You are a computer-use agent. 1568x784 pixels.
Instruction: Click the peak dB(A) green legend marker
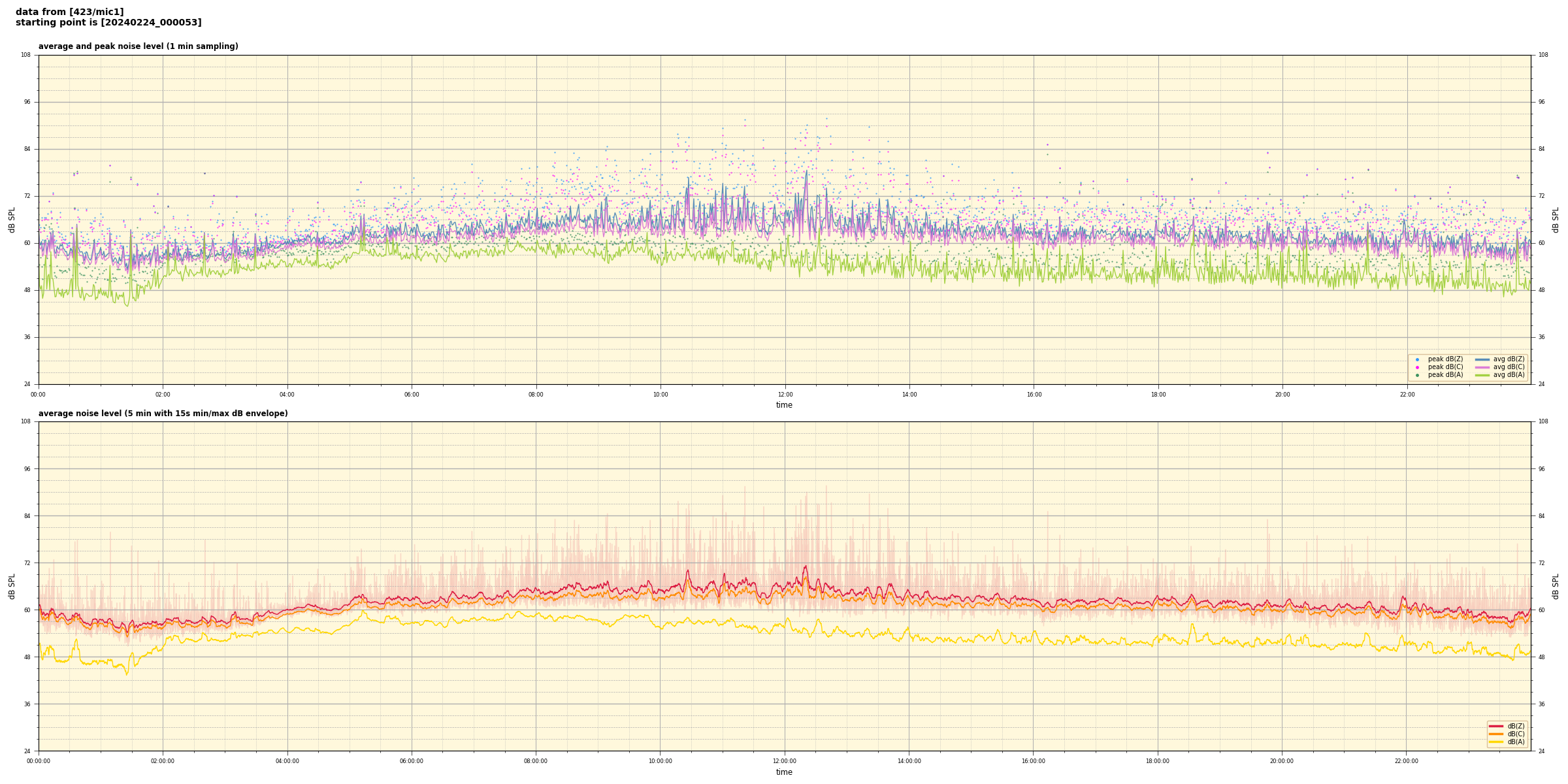click(1417, 375)
